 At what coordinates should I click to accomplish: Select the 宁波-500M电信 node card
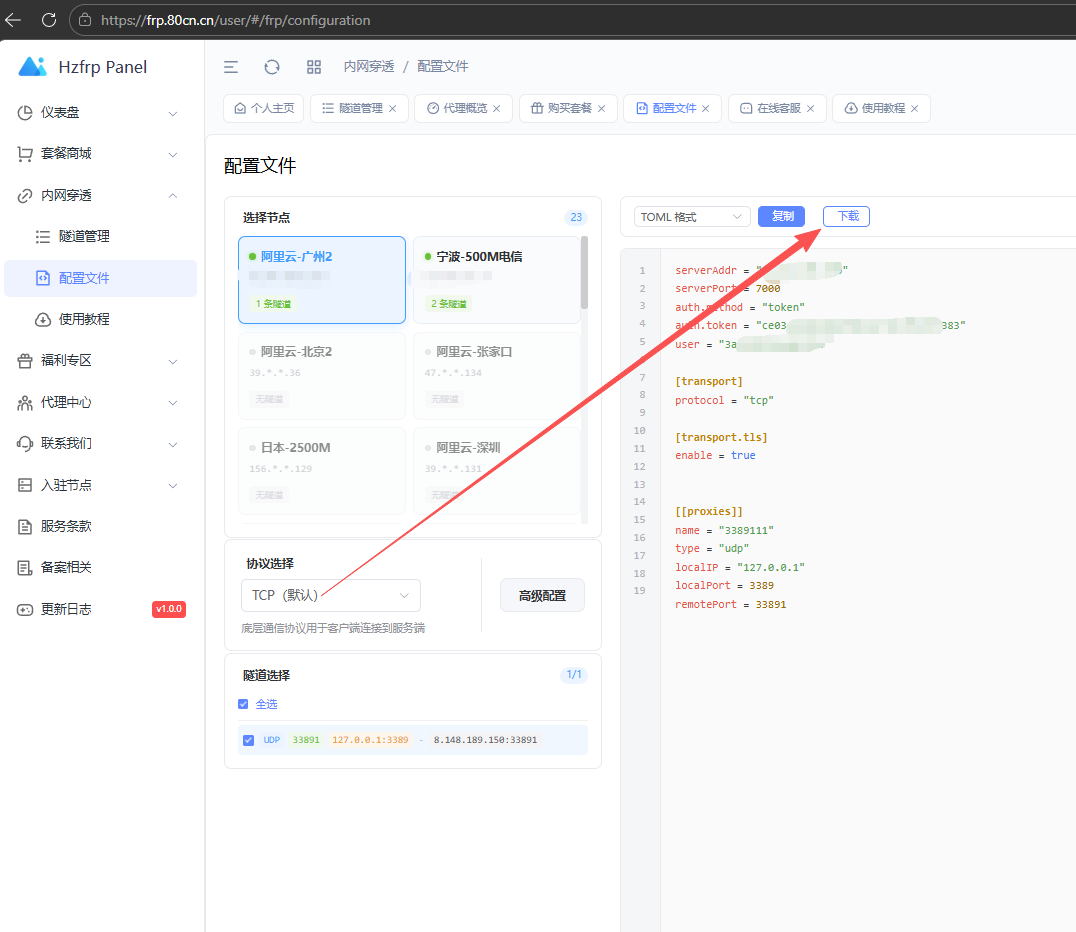(497, 279)
